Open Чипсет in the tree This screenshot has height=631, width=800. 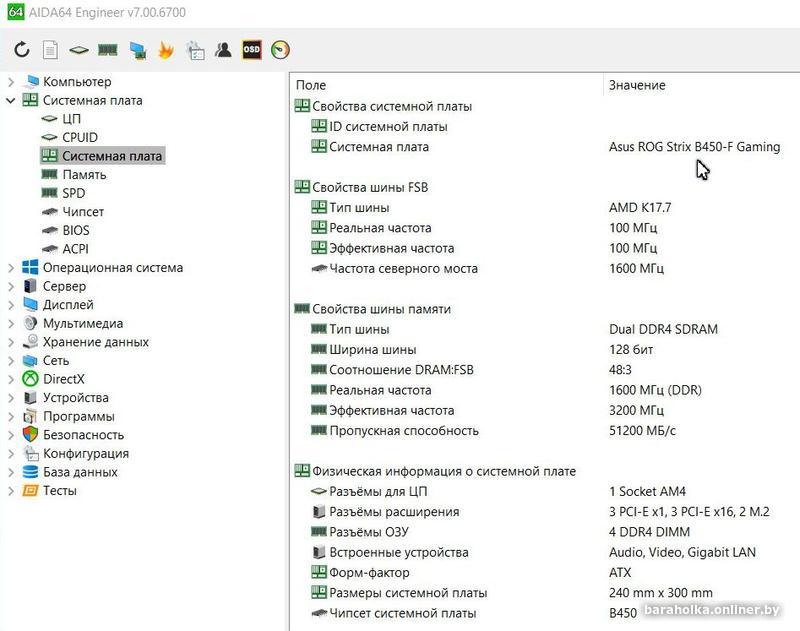(83, 212)
